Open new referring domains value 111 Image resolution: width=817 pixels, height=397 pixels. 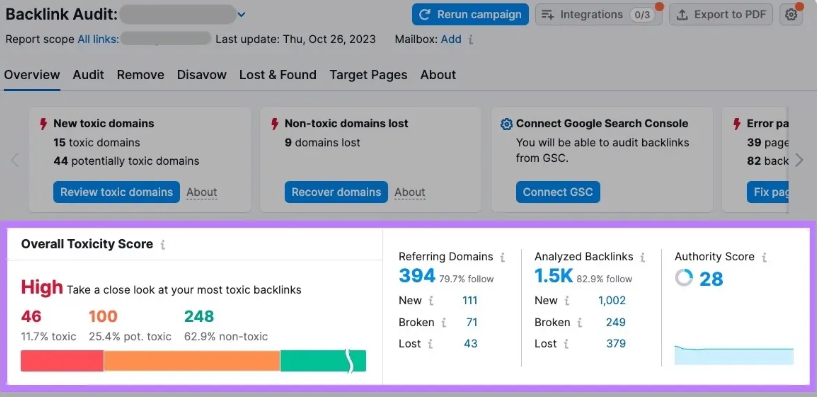coord(469,301)
